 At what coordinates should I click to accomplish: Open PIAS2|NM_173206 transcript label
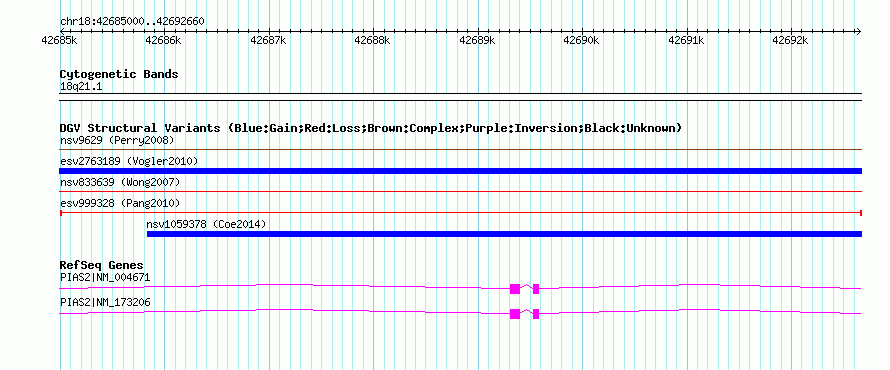pos(105,302)
